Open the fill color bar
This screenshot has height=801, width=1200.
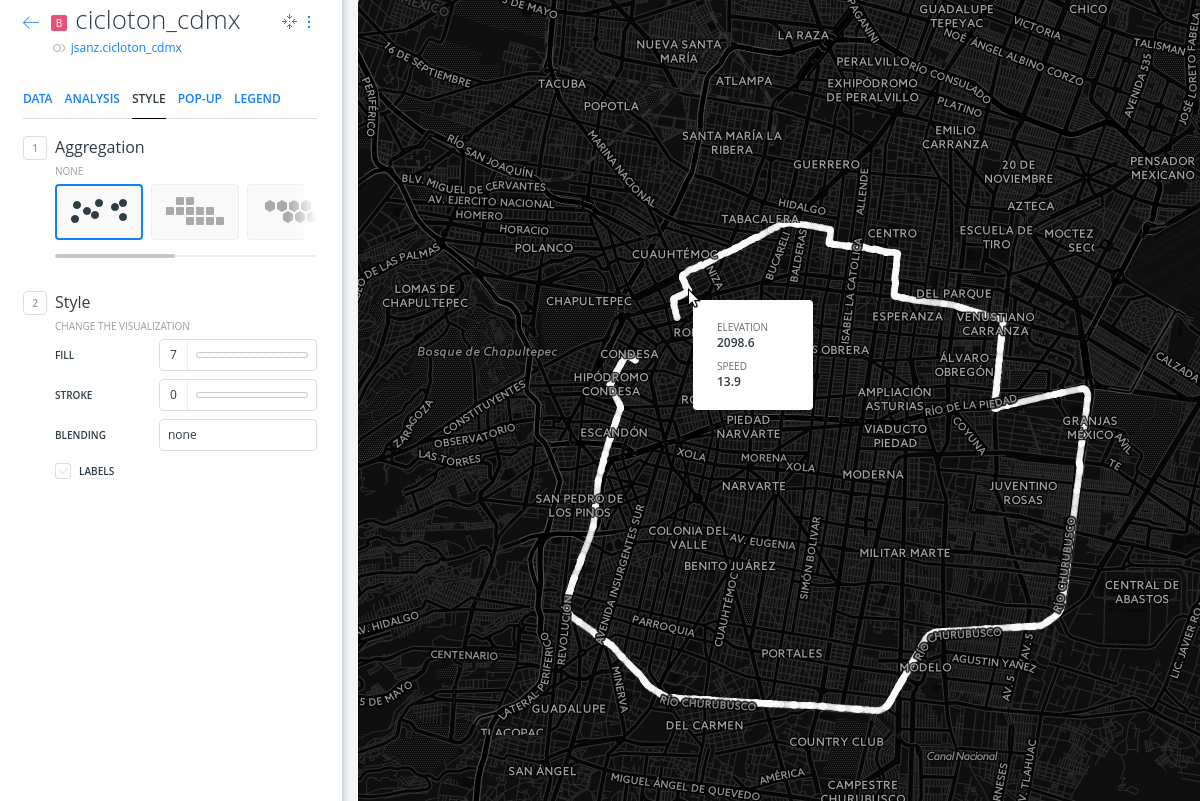pos(252,355)
